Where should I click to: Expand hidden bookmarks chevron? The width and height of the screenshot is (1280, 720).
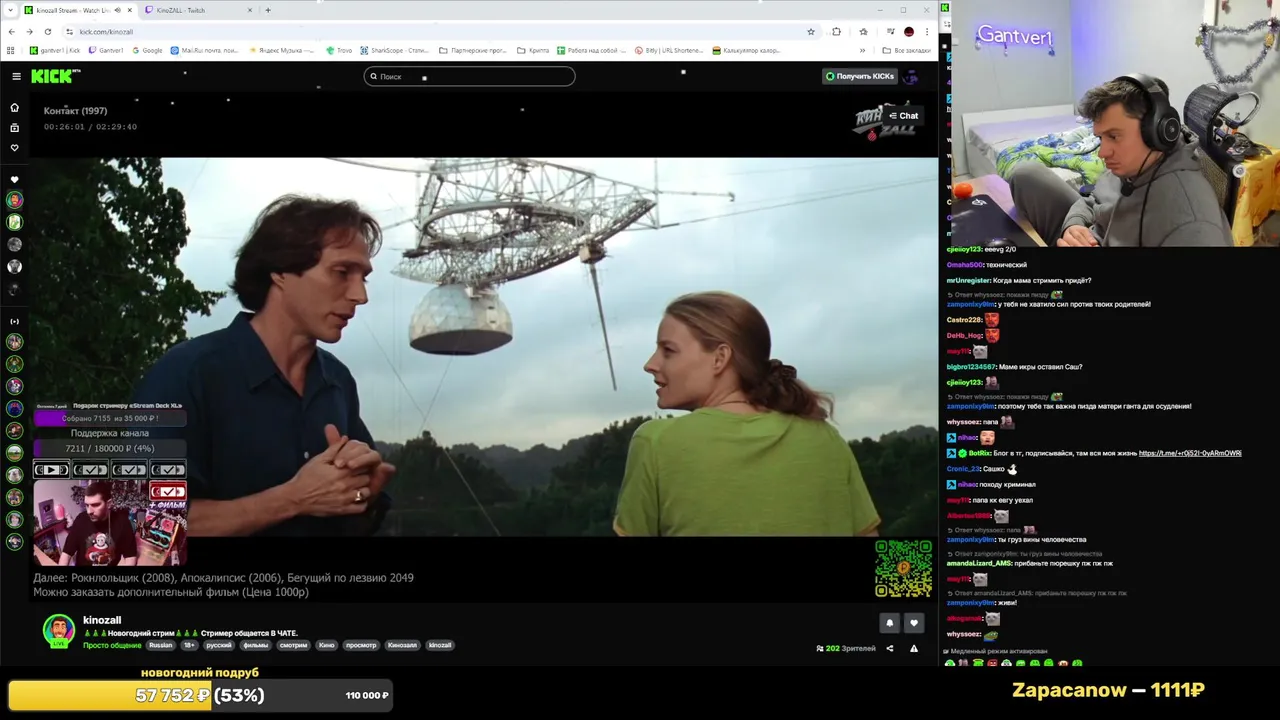862,50
